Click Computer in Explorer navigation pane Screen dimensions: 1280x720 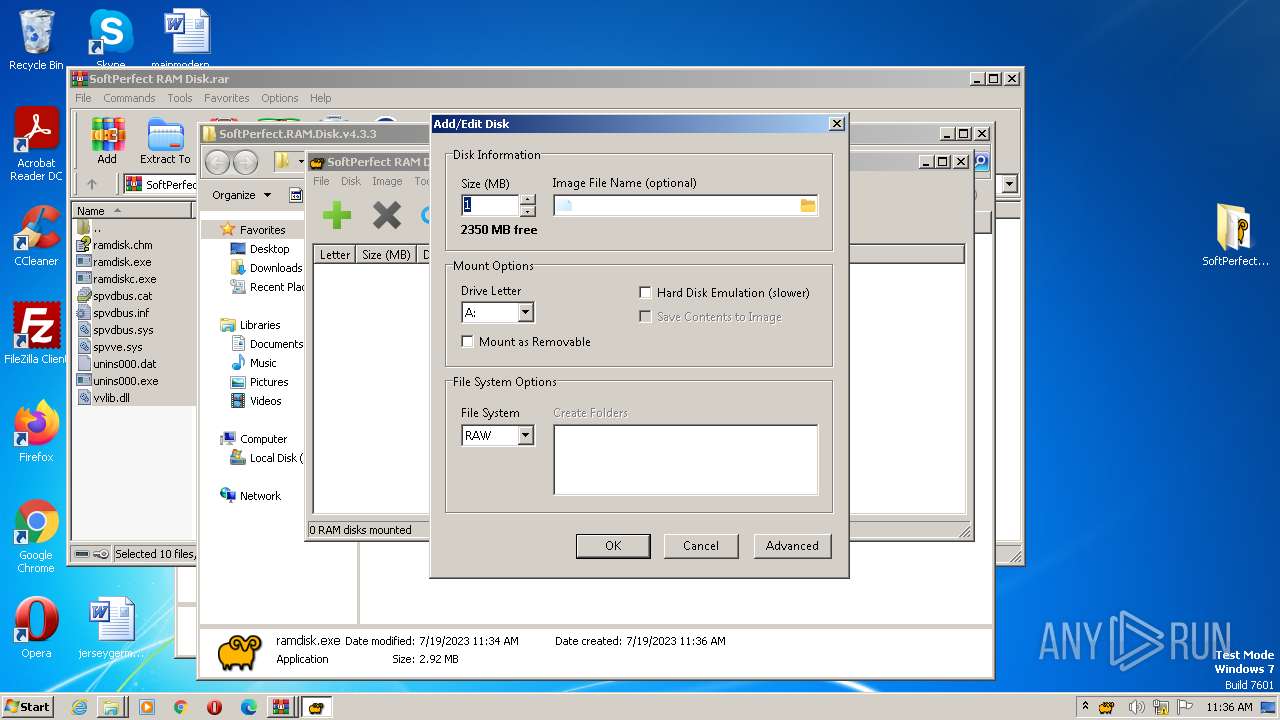[263, 439]
